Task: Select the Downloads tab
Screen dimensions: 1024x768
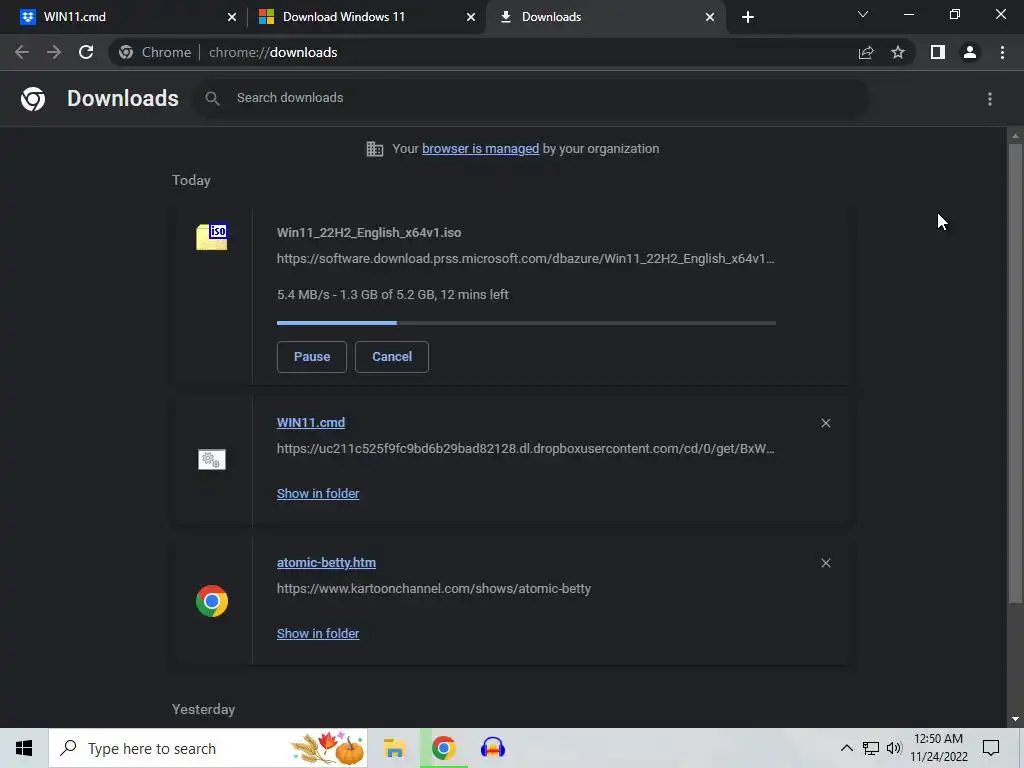Action: [605, 17]
